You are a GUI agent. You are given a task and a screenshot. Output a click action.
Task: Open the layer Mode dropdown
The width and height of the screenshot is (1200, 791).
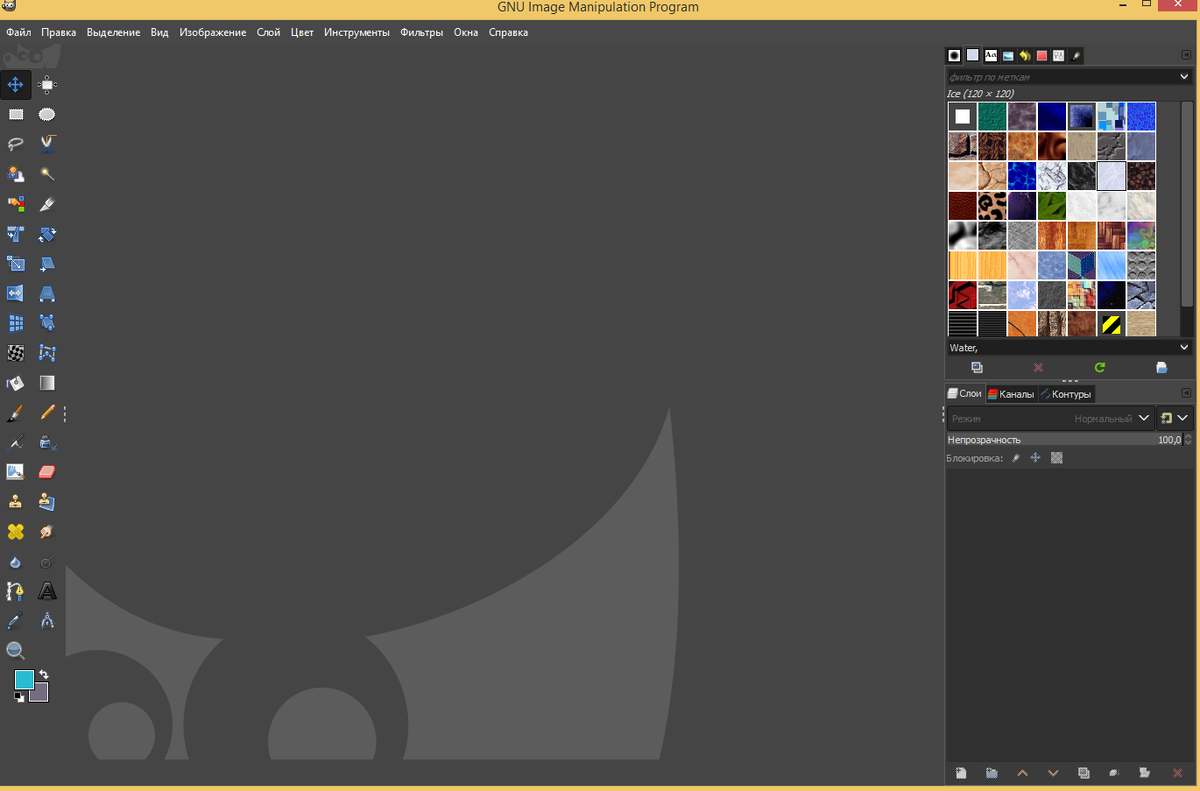(x=1051, y=419)
